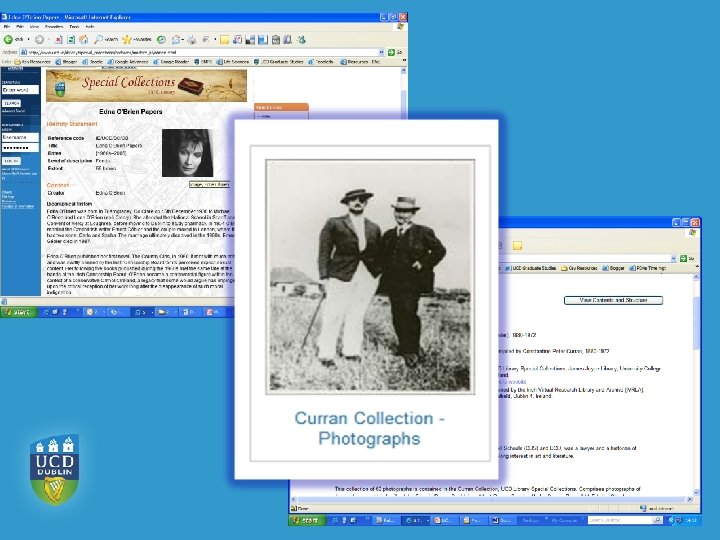Open Edit menu in Edna O'Brien window
Screen dimensions: 720x540
point(20,27)
